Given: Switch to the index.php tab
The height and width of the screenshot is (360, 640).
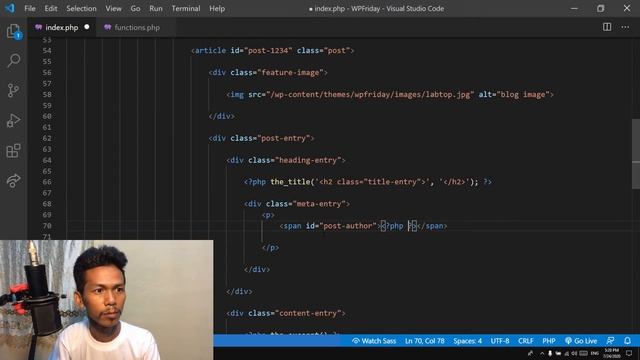Looking at the screenshot, I should [x=62, y=27].
